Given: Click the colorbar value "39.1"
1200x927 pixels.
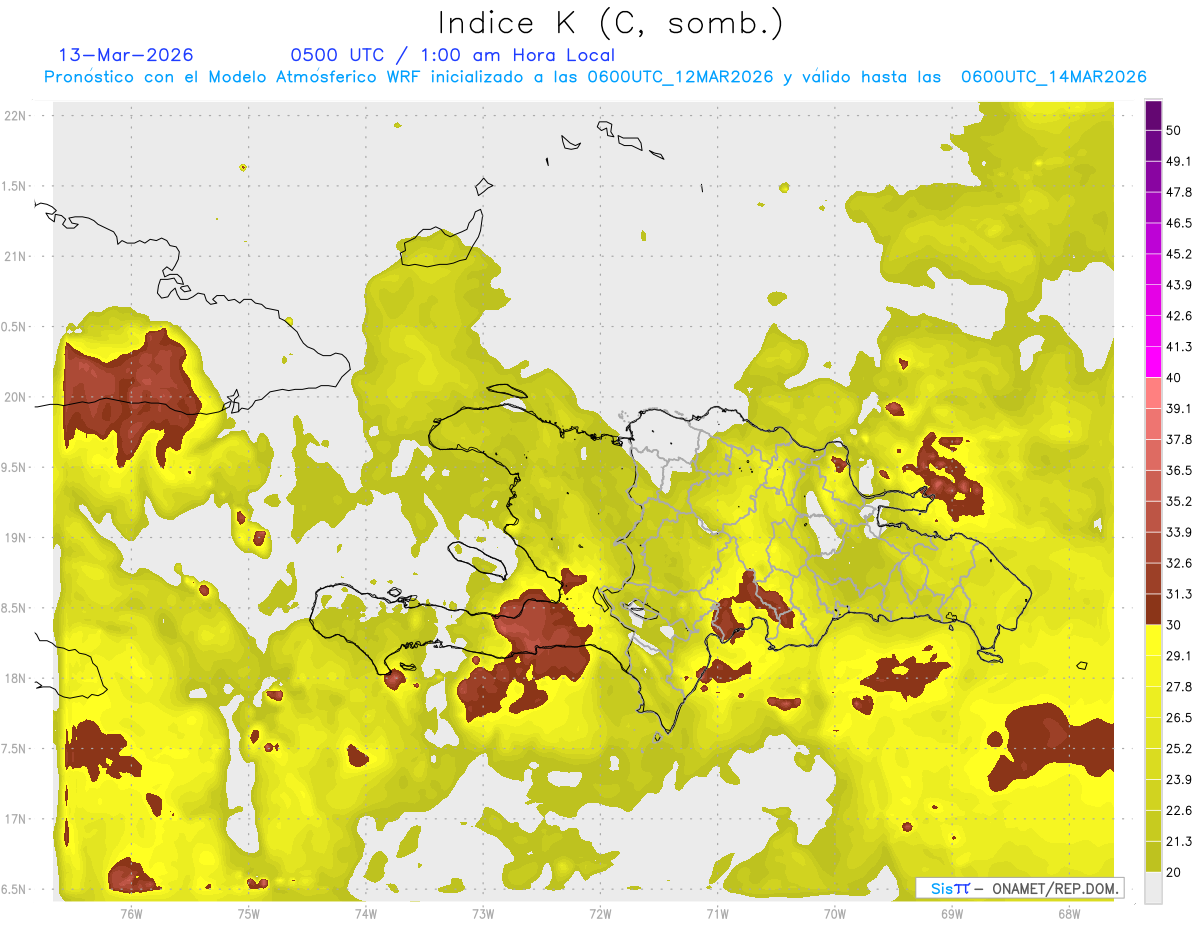Looking at the screenshot, I should click(1178, 408).
